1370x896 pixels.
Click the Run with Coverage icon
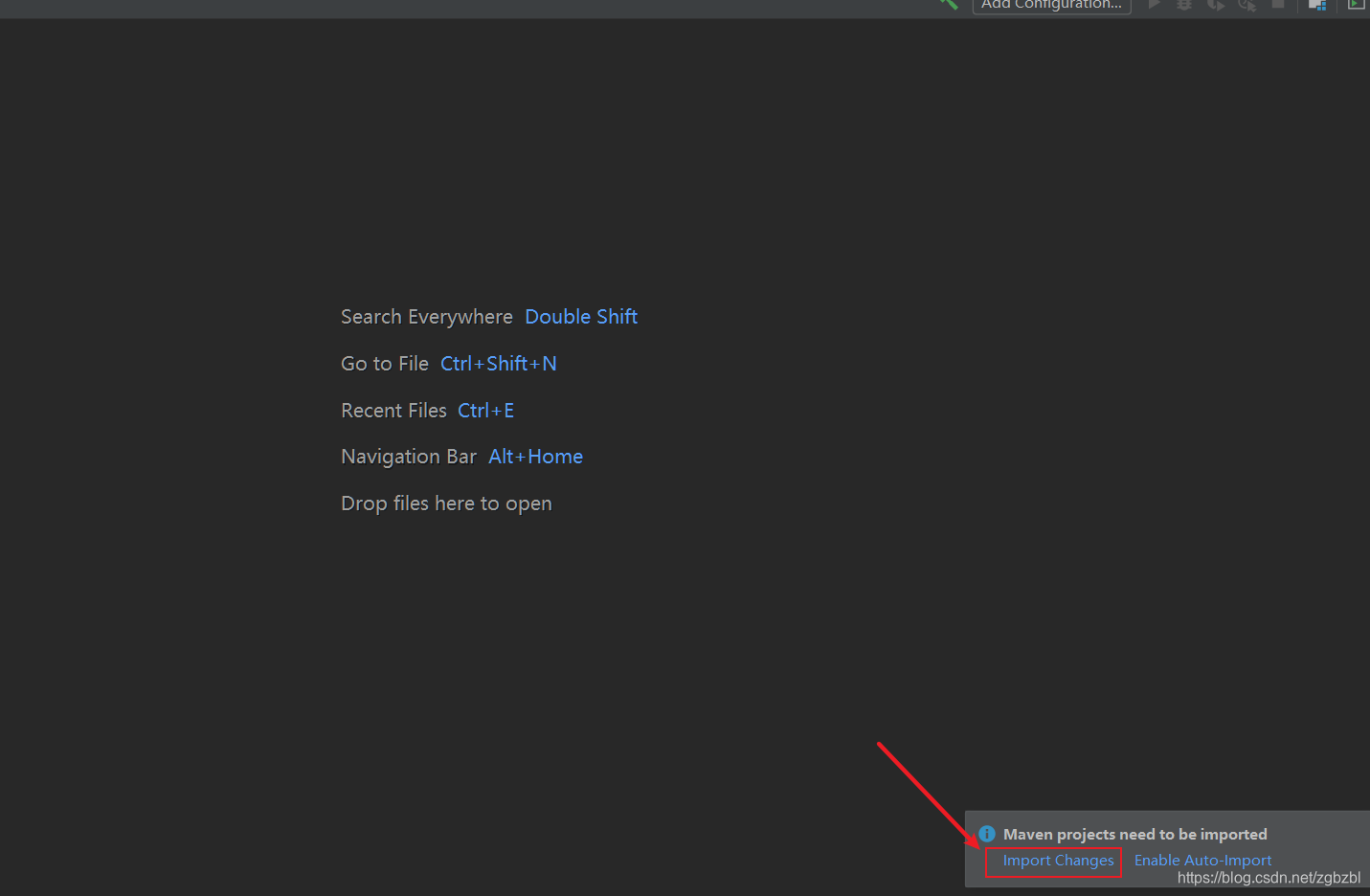pos(1216,4)
